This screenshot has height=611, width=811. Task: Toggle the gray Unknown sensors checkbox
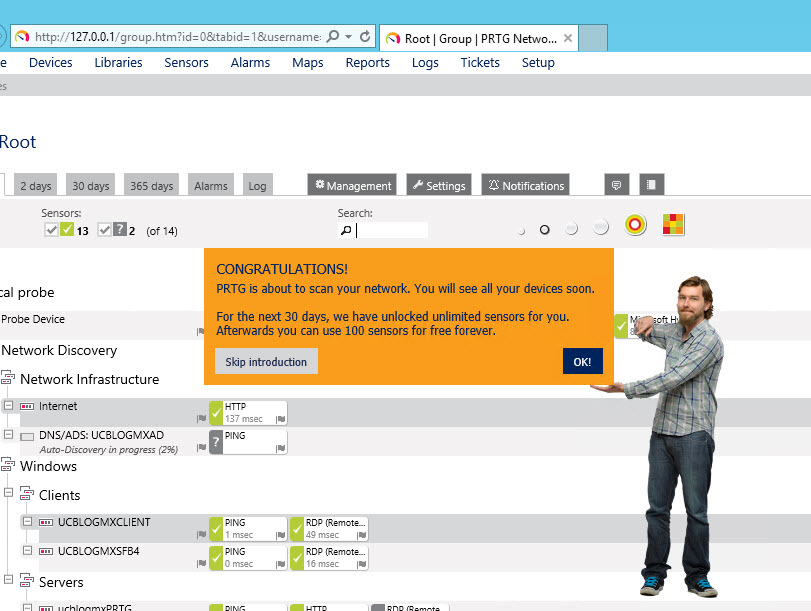(104, 230)
